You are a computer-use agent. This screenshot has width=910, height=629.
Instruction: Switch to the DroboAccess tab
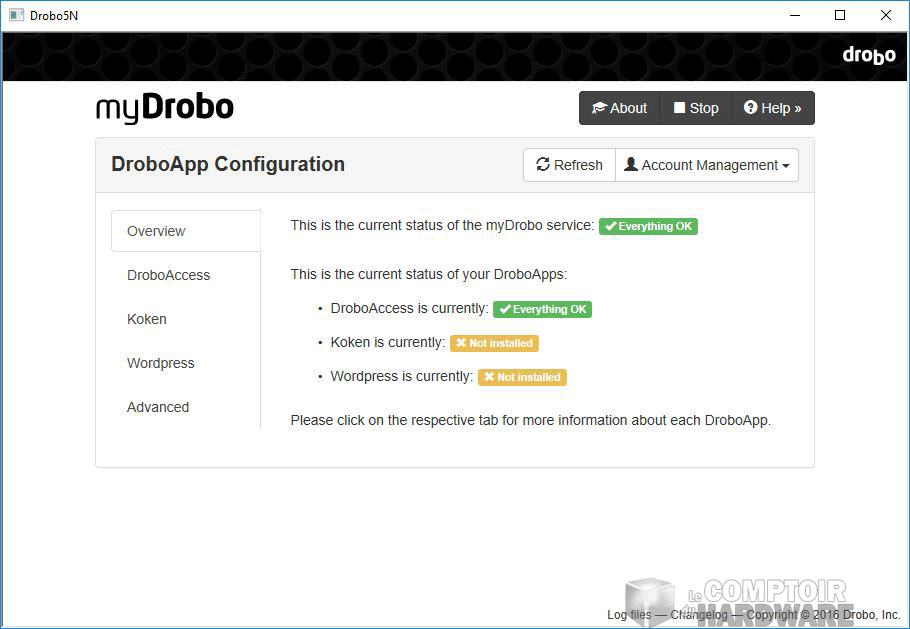(168, 275)
